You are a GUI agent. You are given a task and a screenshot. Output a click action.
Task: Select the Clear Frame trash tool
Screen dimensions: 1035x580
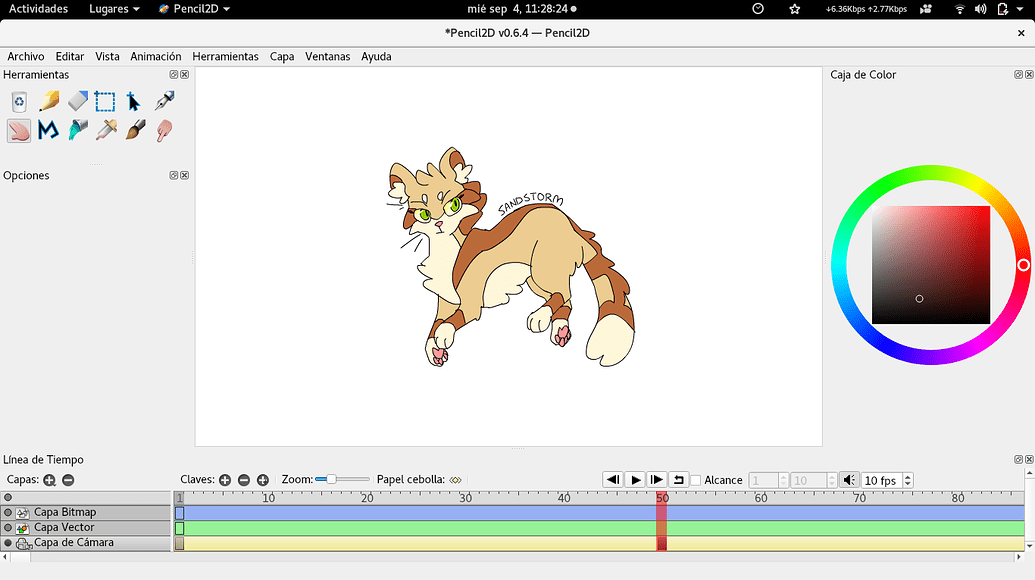19,102
